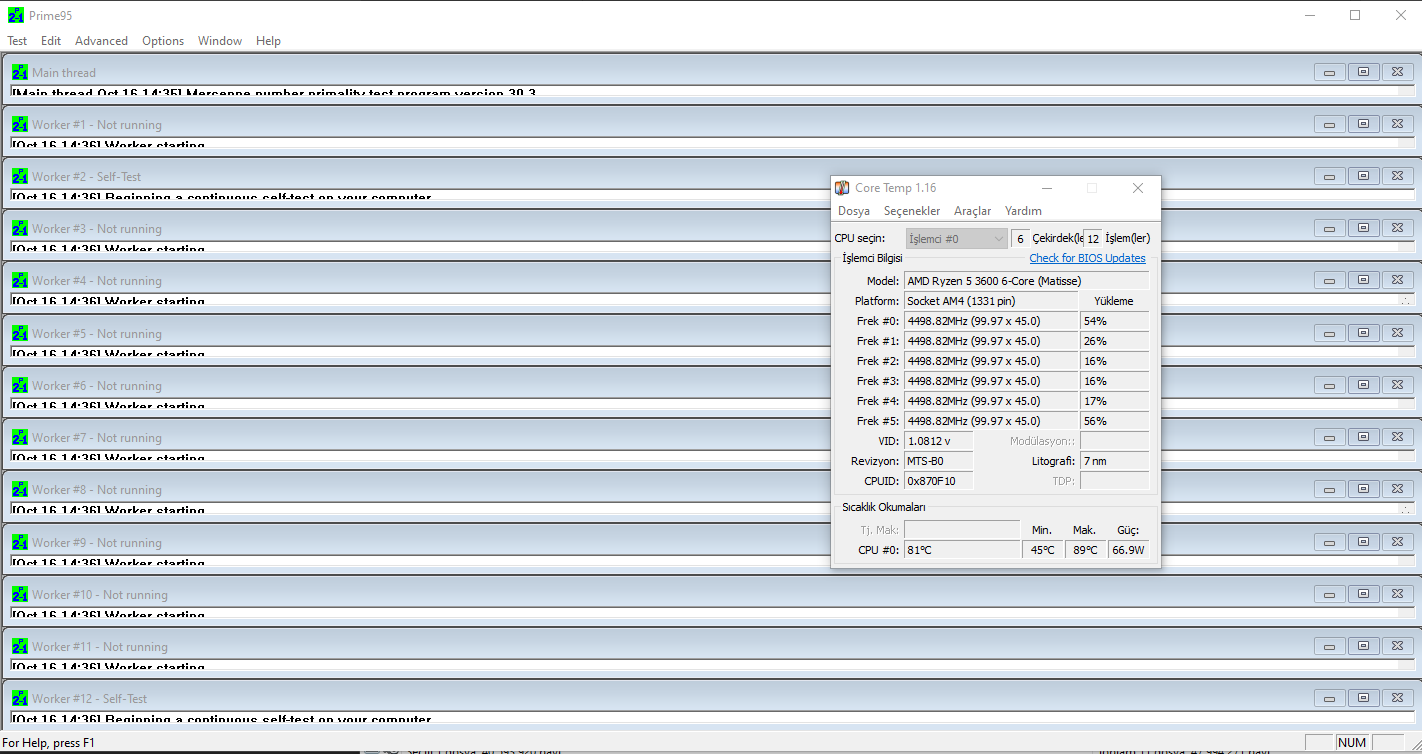This screenshot has width=1422, height=754.
Task: Minimize the Worker #11 child window
Action: [1329, 646]
